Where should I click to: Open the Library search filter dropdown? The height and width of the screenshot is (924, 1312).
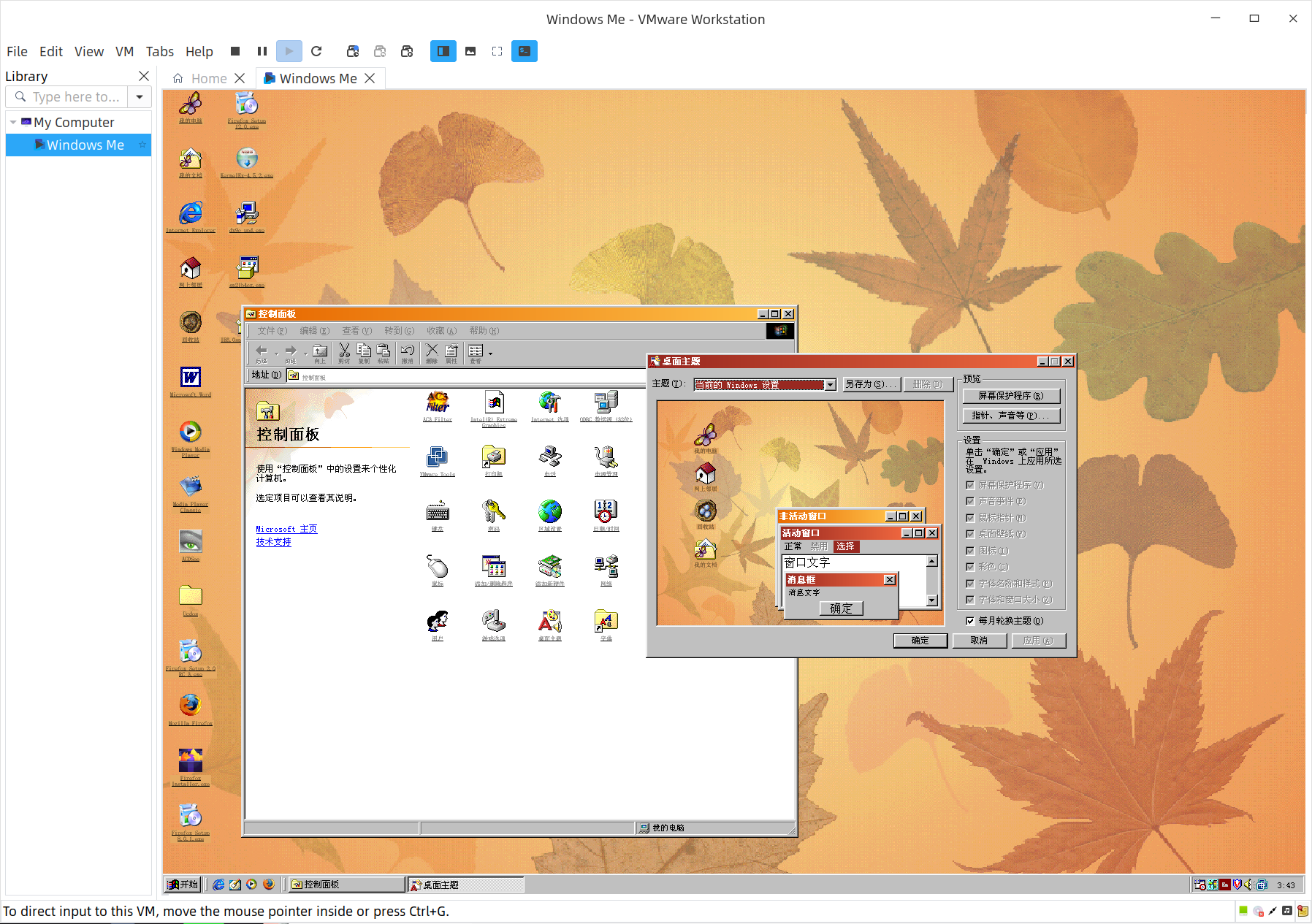click(140, 96)
